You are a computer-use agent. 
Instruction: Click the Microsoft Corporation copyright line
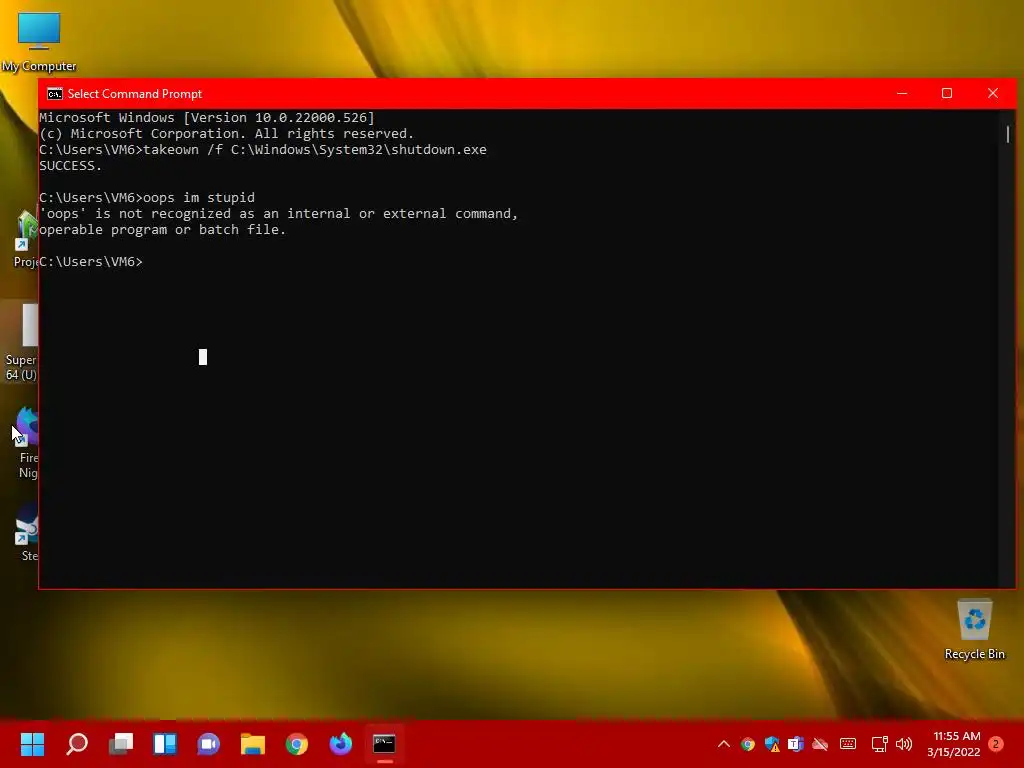(x=227, y=134)
